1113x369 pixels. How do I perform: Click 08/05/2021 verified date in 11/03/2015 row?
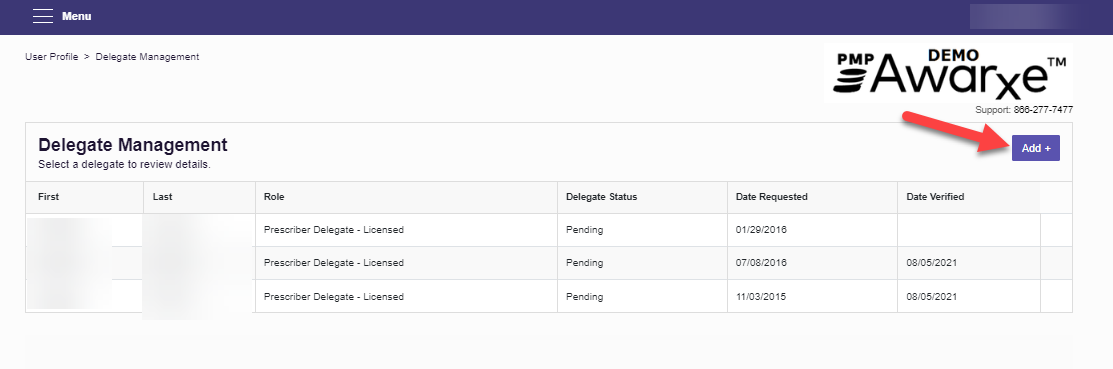click(932, 297)
